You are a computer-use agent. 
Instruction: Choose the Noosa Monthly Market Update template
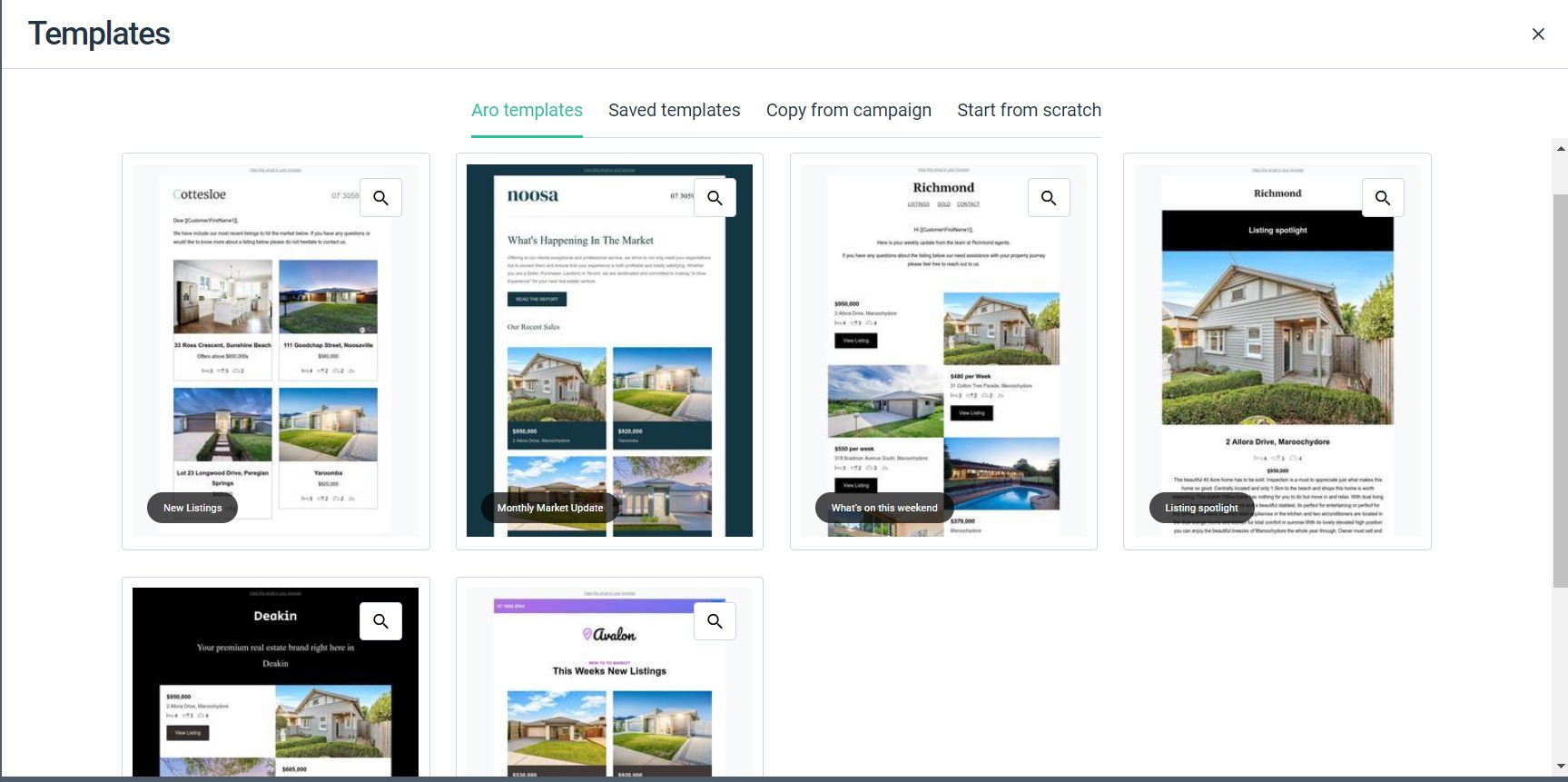[609, 351]
